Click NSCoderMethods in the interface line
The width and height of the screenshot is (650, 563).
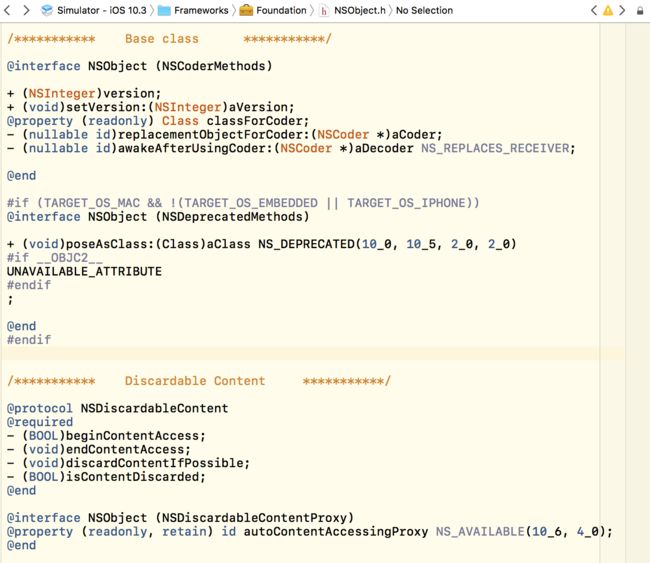pyautogui.click(x=213, y=66)
